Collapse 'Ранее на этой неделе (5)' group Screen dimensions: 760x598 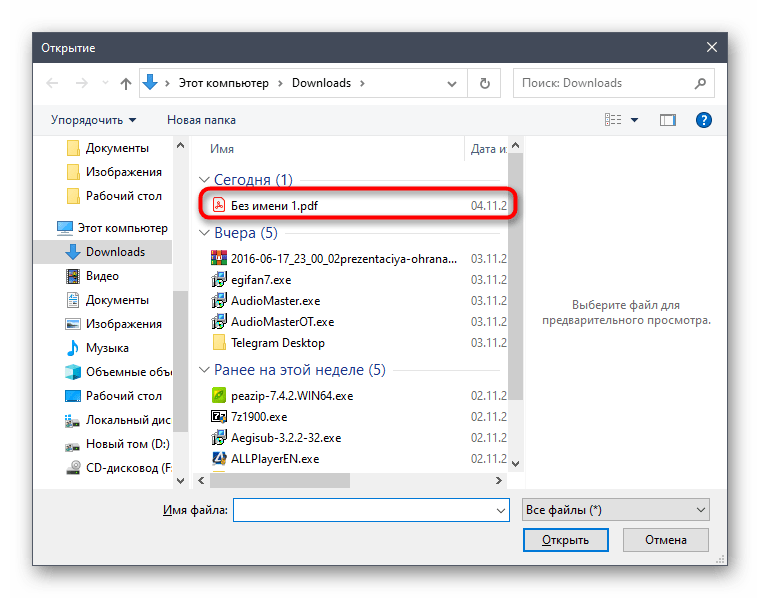[204, 370]
